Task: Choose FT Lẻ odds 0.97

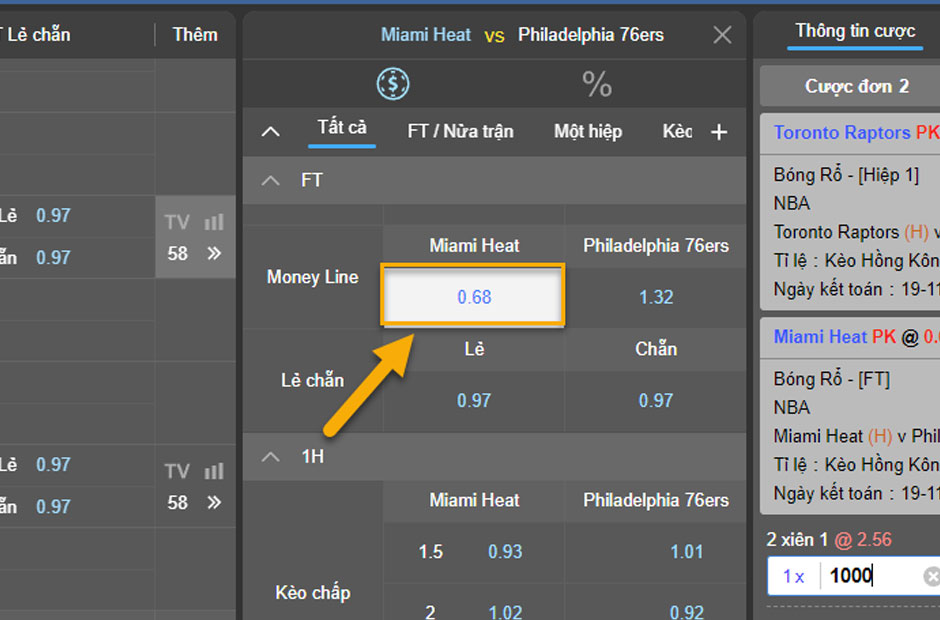Action: [x=474, y=401]
